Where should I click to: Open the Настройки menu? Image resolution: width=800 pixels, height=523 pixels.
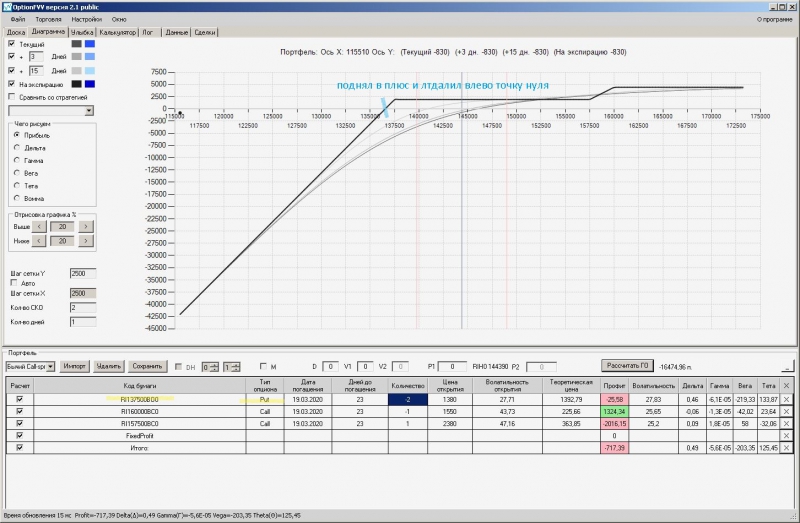pyautogui.click(x=87, y=19)
